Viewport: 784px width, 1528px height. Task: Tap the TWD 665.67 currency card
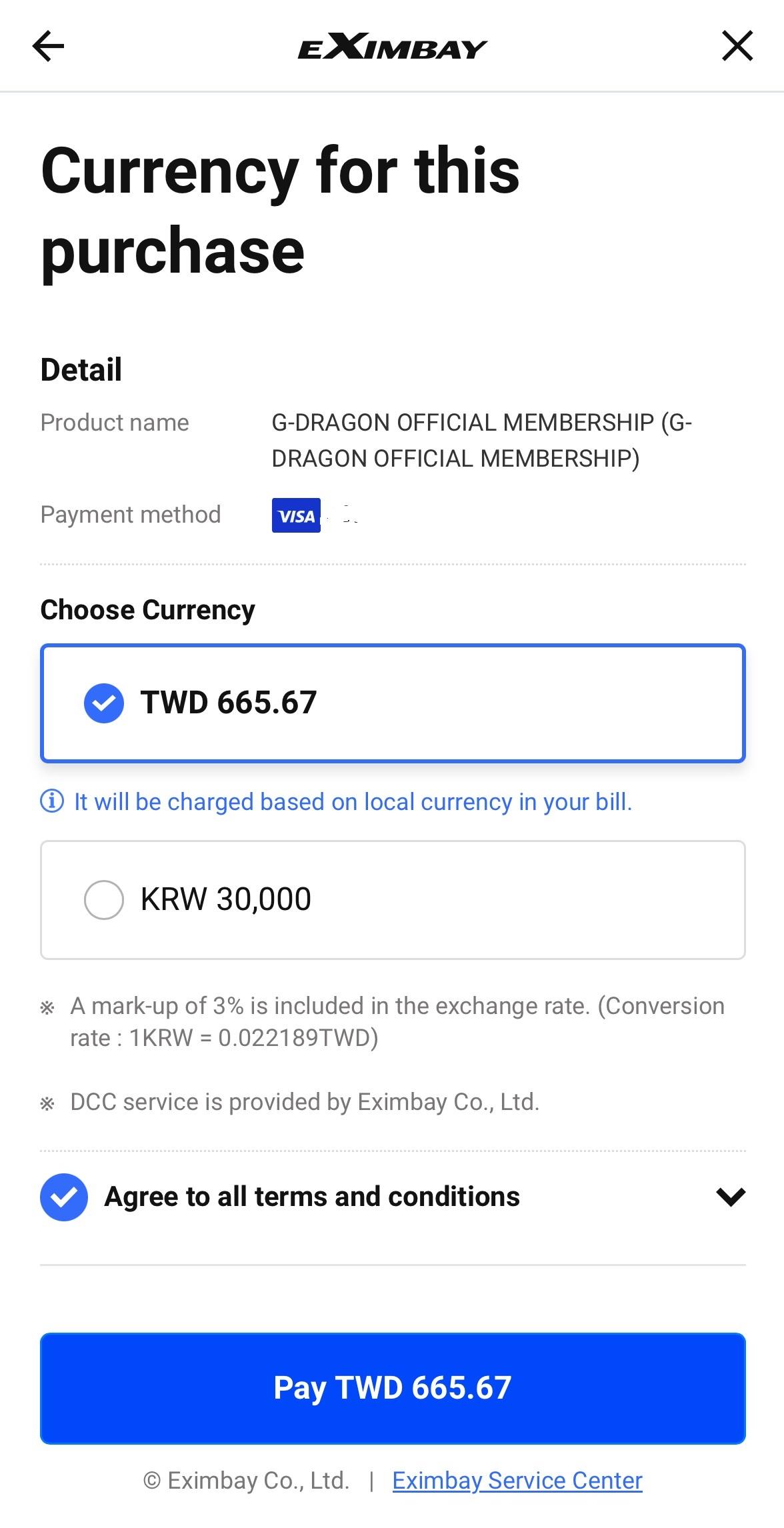(x=393, y=703)
